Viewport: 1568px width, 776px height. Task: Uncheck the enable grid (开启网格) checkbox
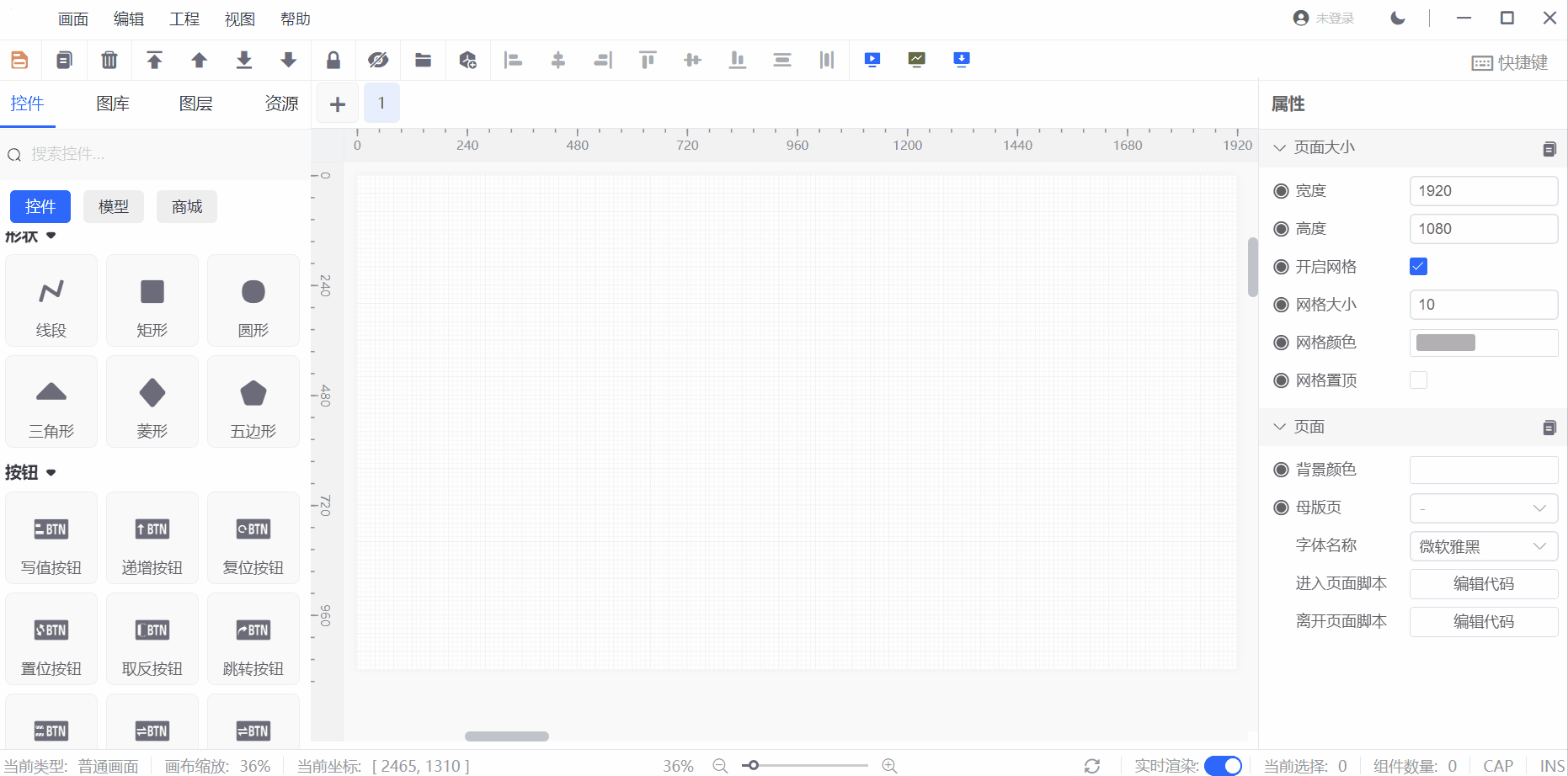pyautogui.click(x=1418, y=267)
